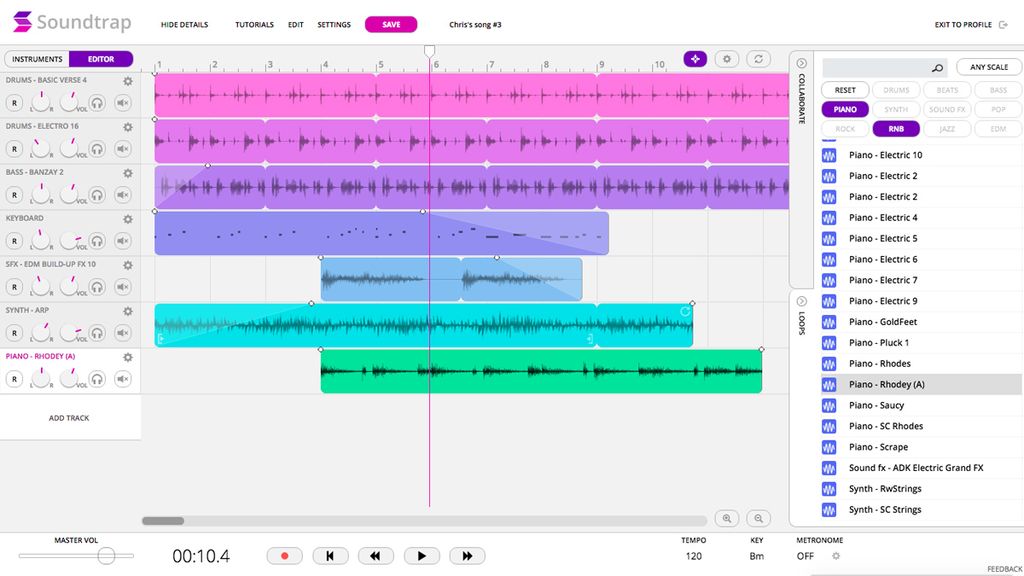Image resolution: width=1024 pixels, height=576 pixels.
Task: Mute the Bass - Banzay 2 track
Action: click(121, 194)
